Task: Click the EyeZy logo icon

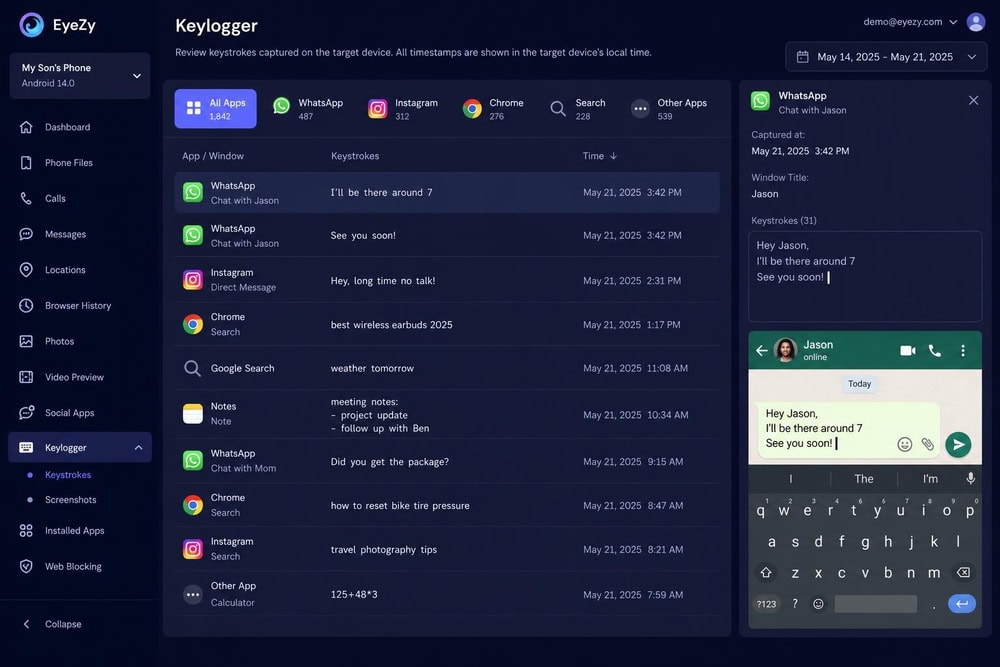Action: click(31, 25)
